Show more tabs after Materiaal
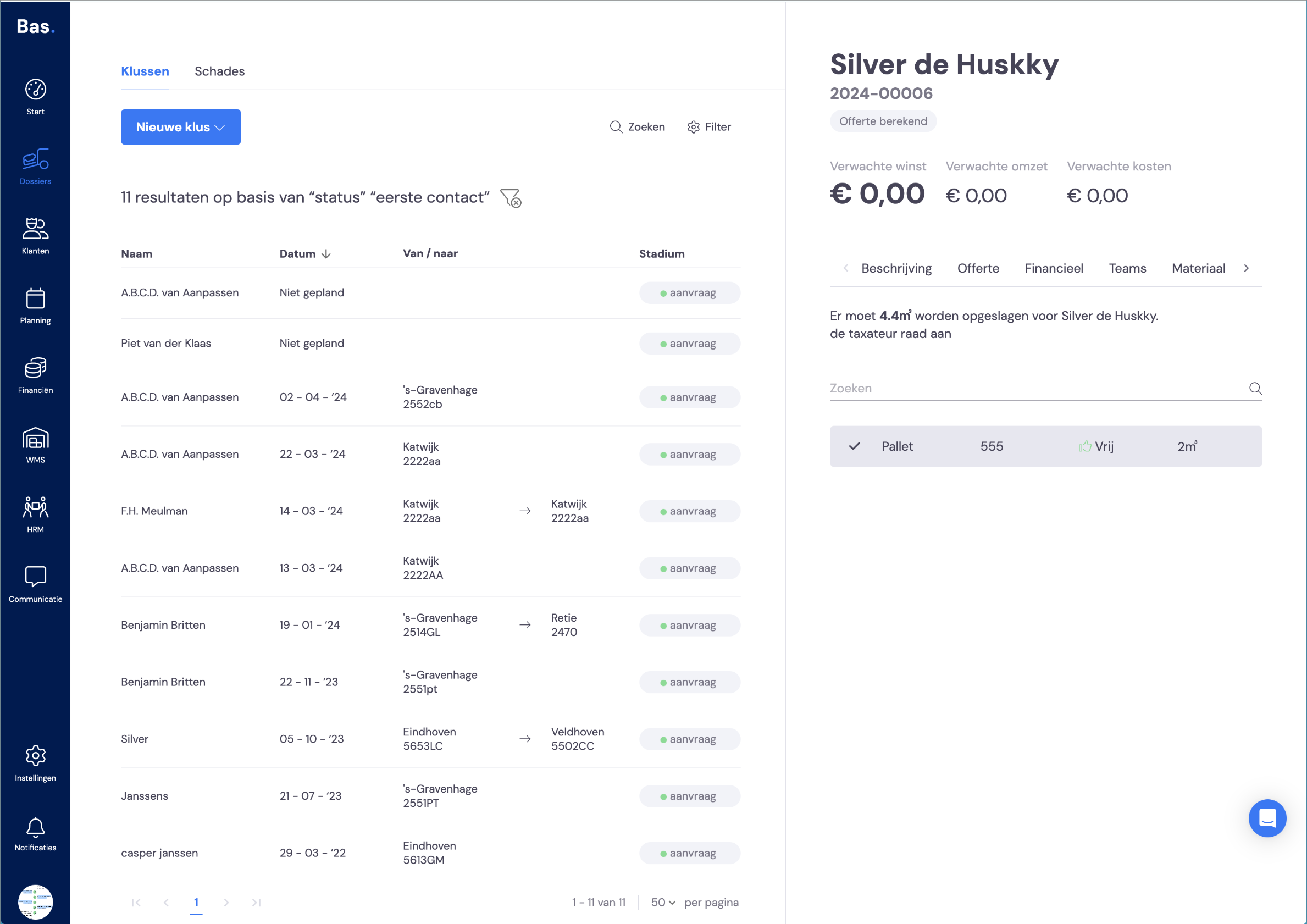The width and height of the screenshot is (1307, 924). pos(1246,268)
